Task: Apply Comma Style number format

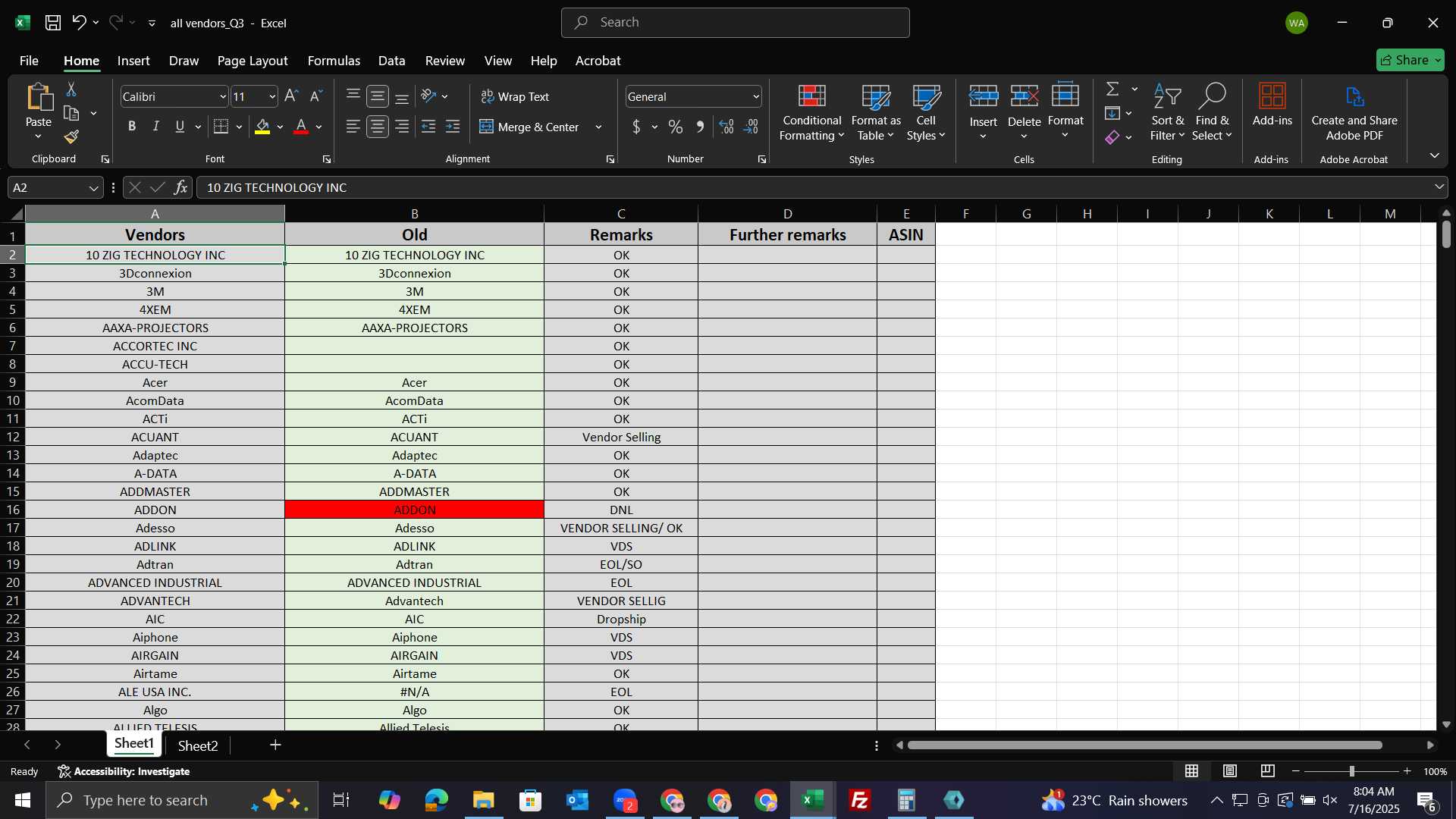Action: pyautogui.click(x=700, y=127)
